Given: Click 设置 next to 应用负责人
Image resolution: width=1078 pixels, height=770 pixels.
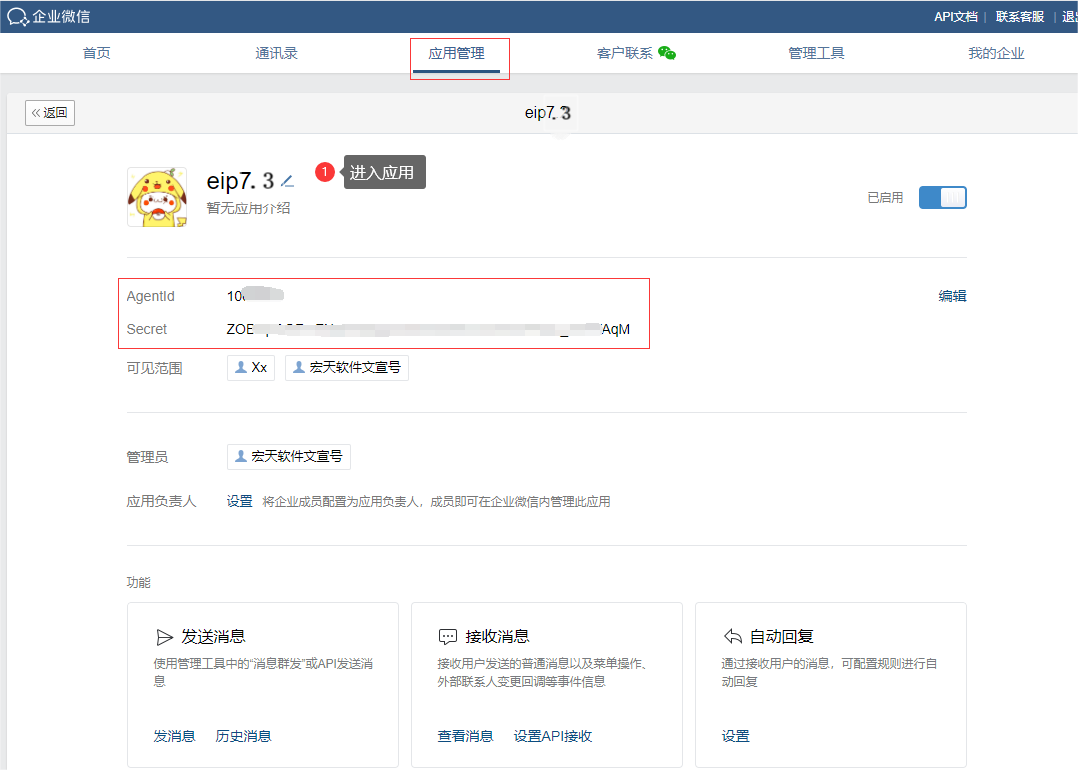Looking at the screenshot, I should 239,502.
